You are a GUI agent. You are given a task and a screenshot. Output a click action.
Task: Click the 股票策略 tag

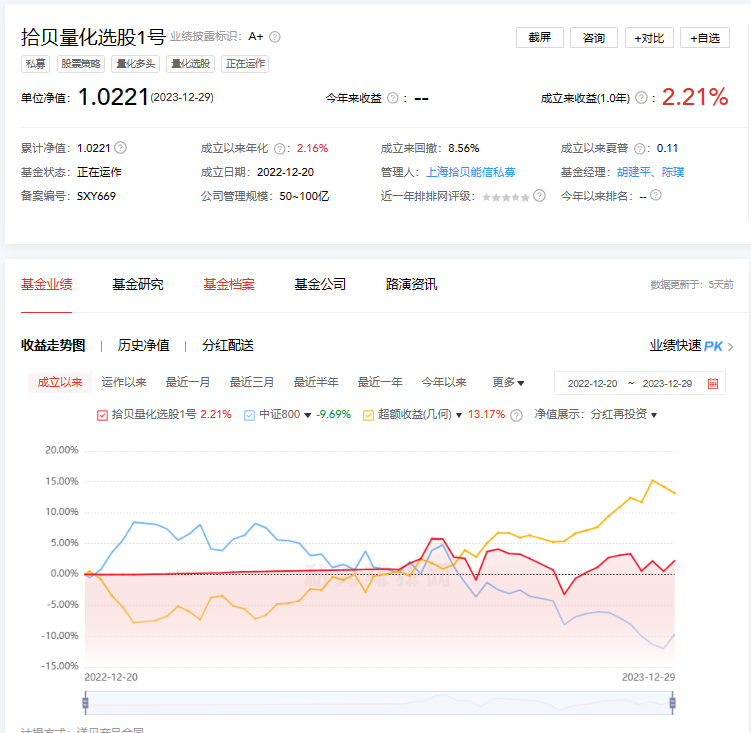(81, 64)
